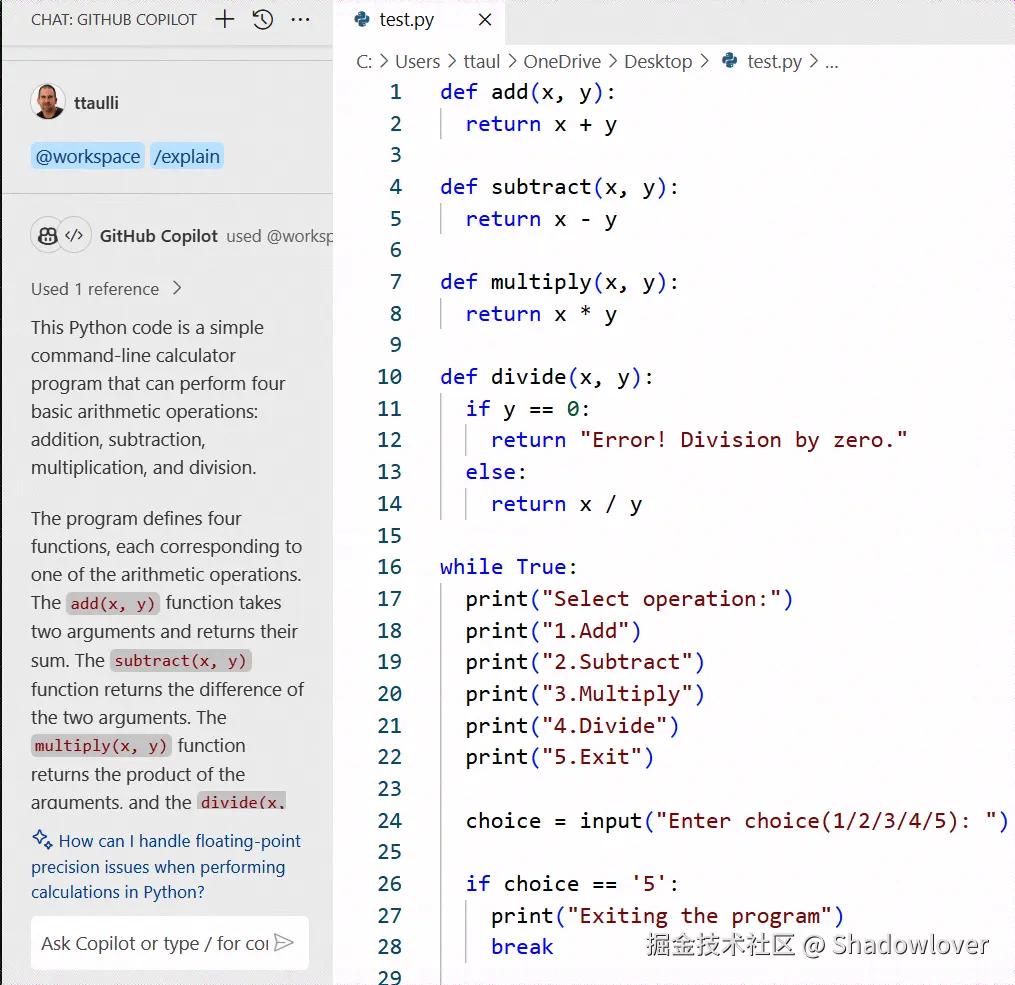1015x985 pixels.
Task: Click the subtract(x, y) inline code reference
Action: [x=181, y=661]
